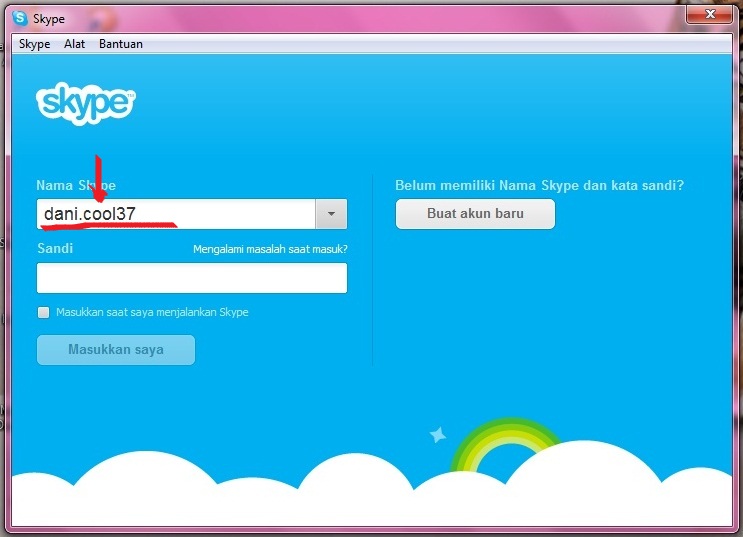Enable 'Masukkan saat saya menjalankan Skype' checkbox

(x=44, y=312)
